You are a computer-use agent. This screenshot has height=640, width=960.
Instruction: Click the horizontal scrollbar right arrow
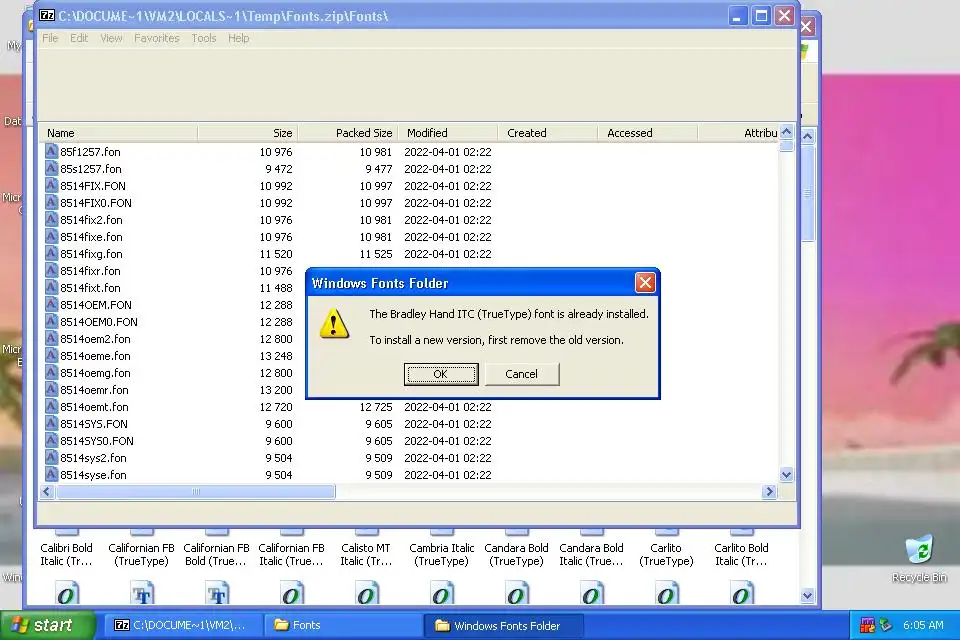770,491
